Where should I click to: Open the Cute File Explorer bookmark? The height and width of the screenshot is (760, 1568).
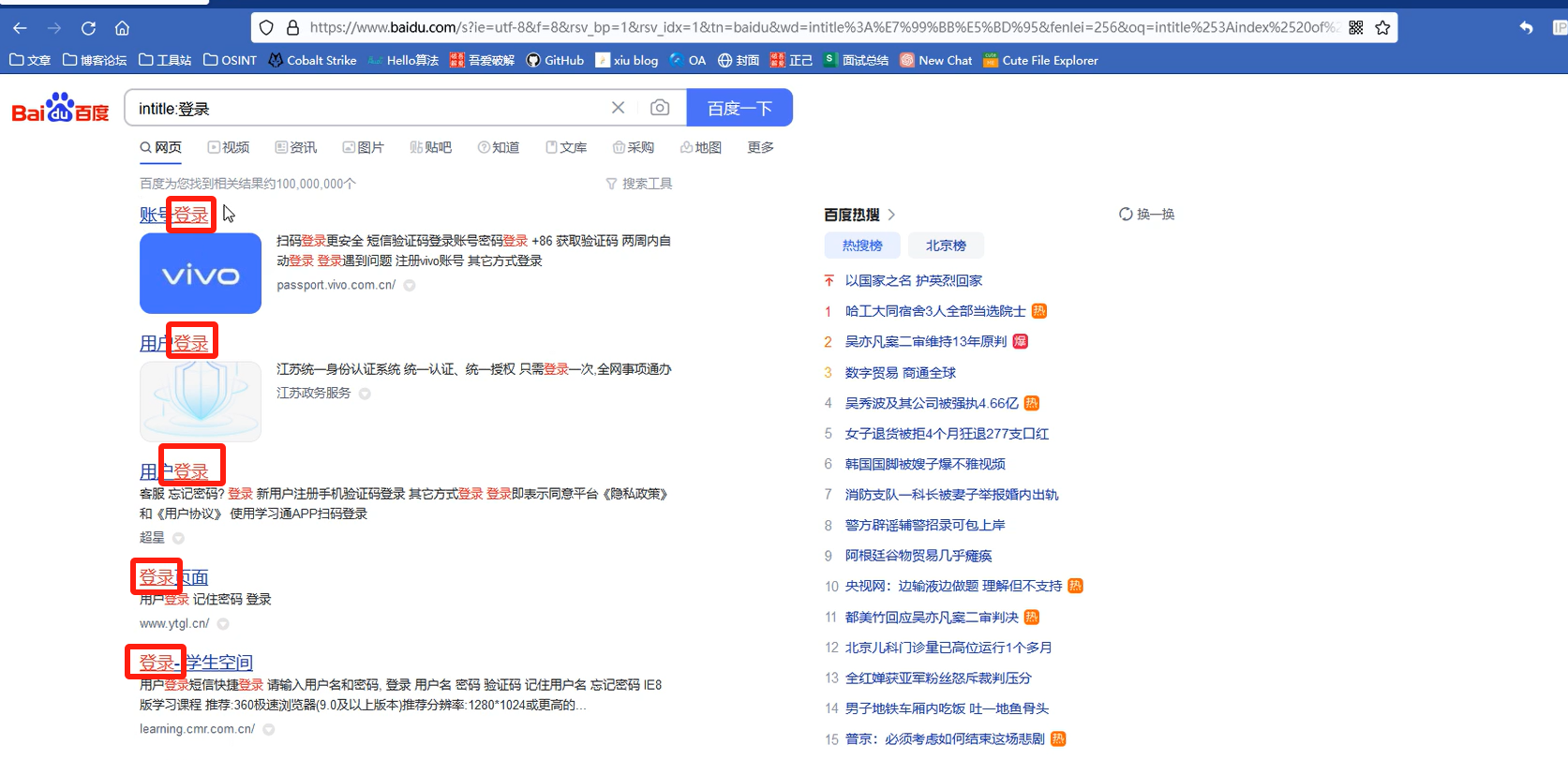point(1040,60)
